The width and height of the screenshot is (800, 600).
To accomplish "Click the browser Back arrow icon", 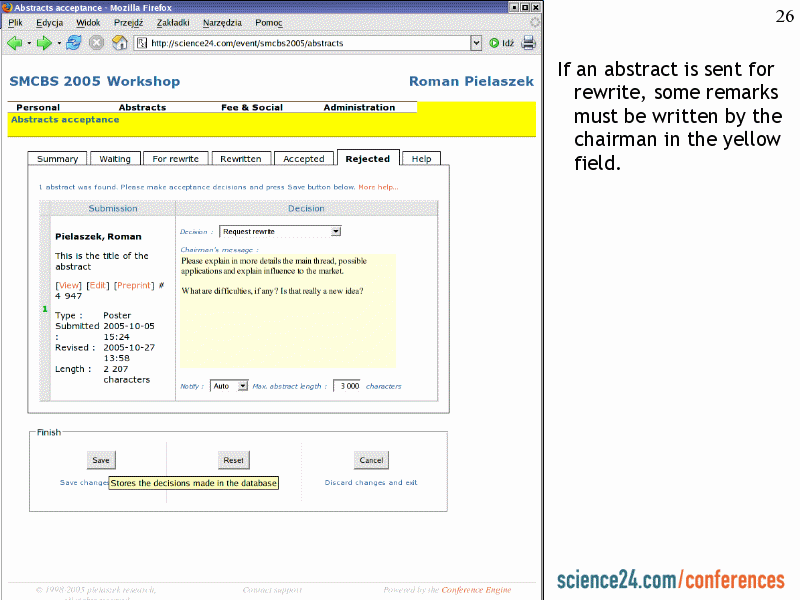I will [13, 43].
